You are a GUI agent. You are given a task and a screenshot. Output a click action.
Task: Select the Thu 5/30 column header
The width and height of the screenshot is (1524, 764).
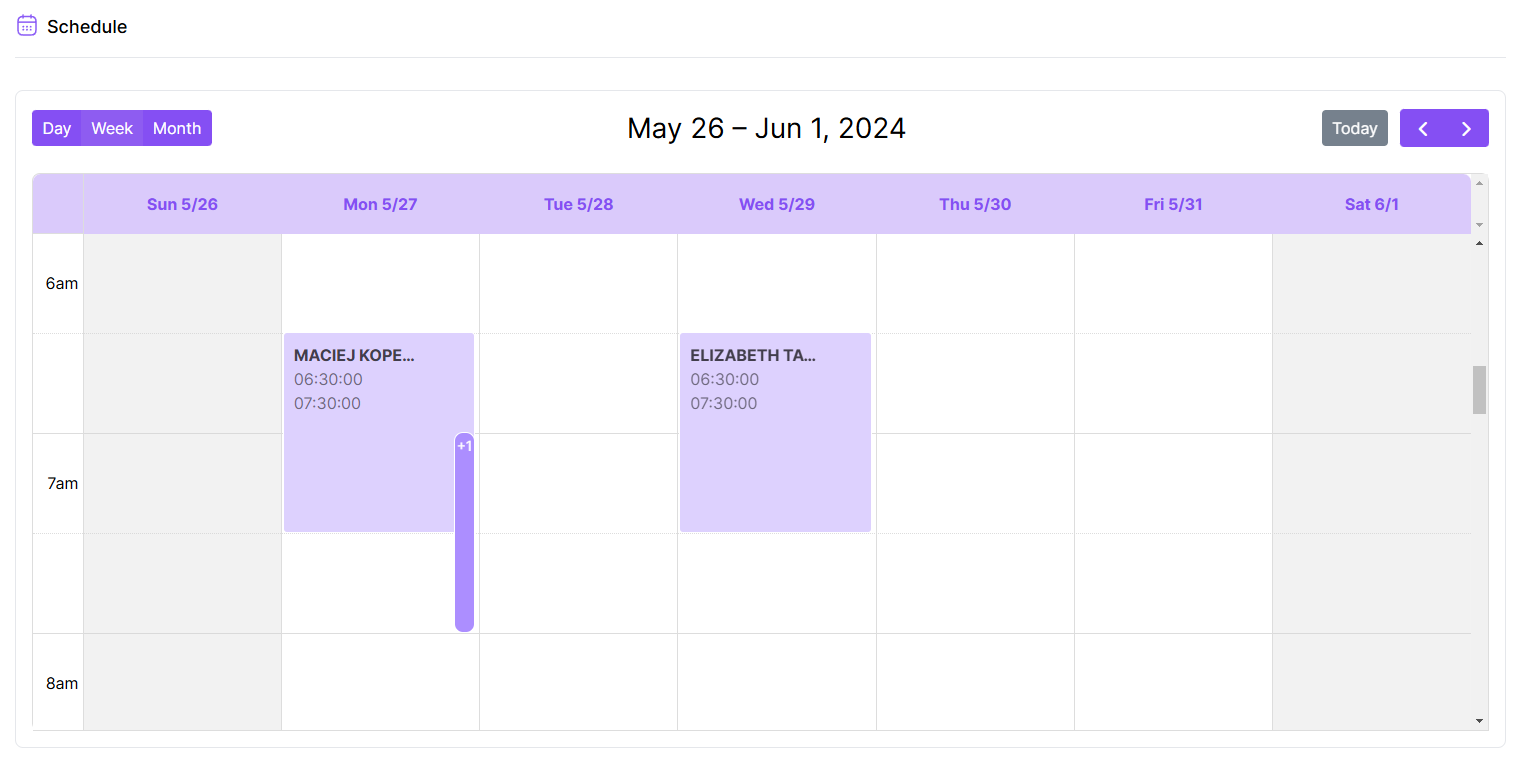975,204
